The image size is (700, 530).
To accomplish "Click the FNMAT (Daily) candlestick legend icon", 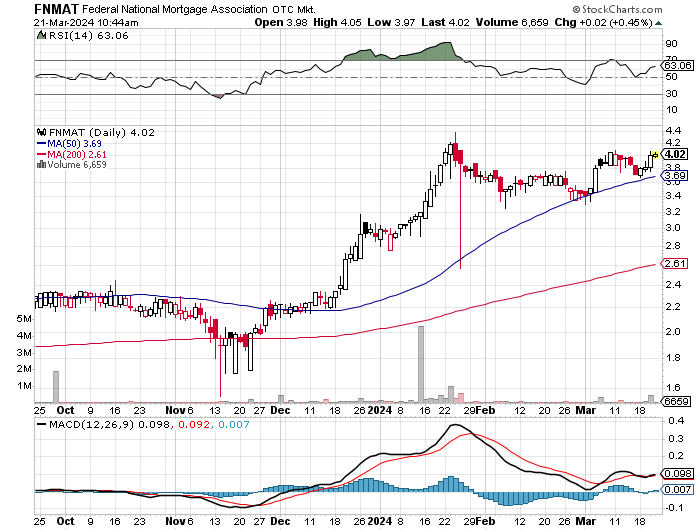I will [42, 132].
